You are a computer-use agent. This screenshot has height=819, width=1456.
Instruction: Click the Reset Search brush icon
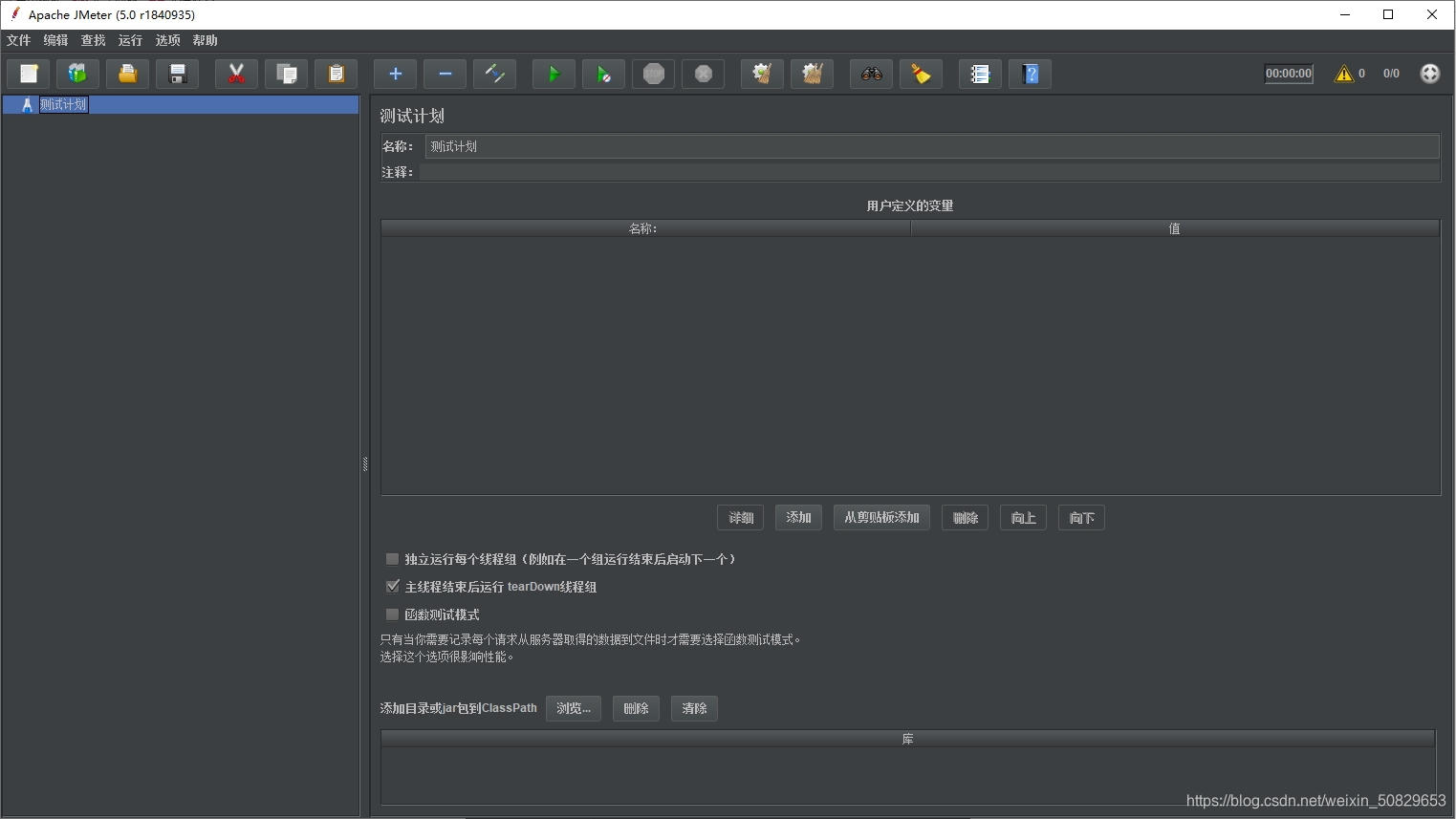pos(921,74)
